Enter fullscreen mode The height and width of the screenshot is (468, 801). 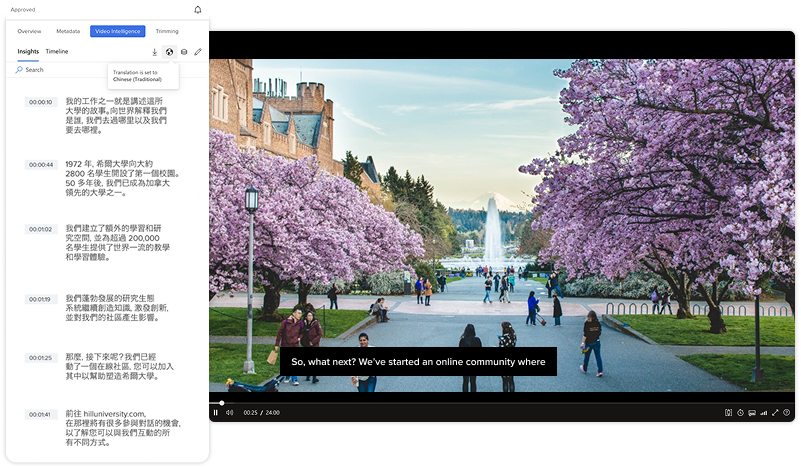pos(775,412)
